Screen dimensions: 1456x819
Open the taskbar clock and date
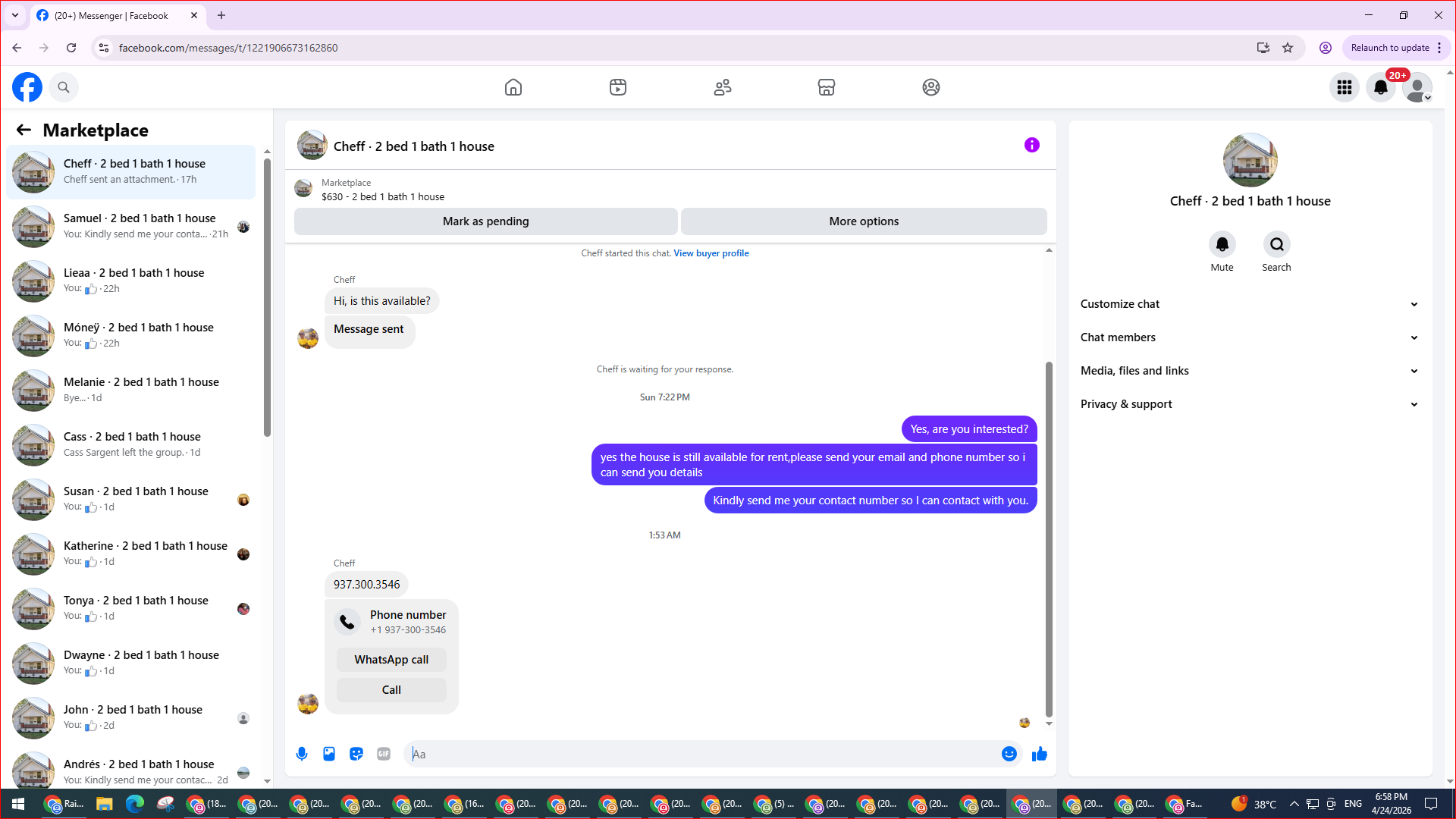(x=1391, y=804)
